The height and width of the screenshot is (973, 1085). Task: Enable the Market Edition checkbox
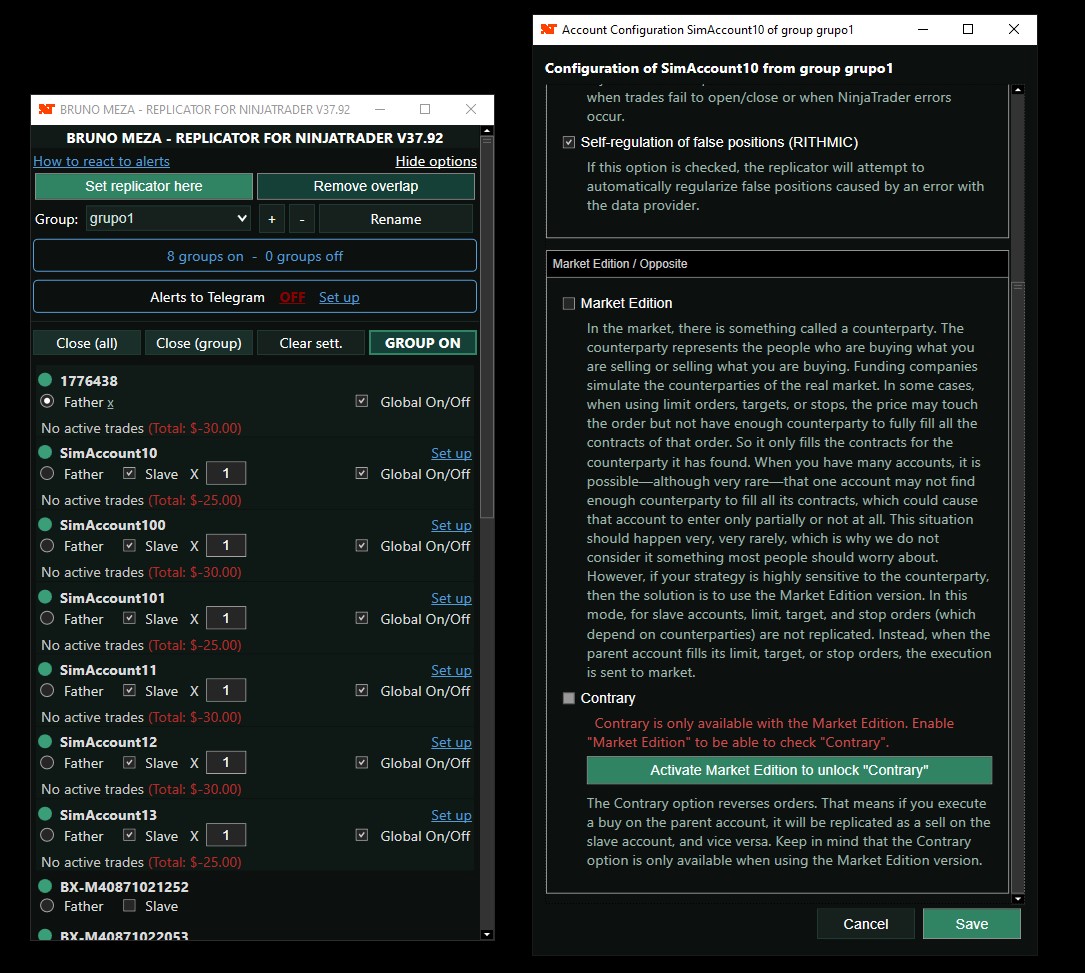pos(569,303)
